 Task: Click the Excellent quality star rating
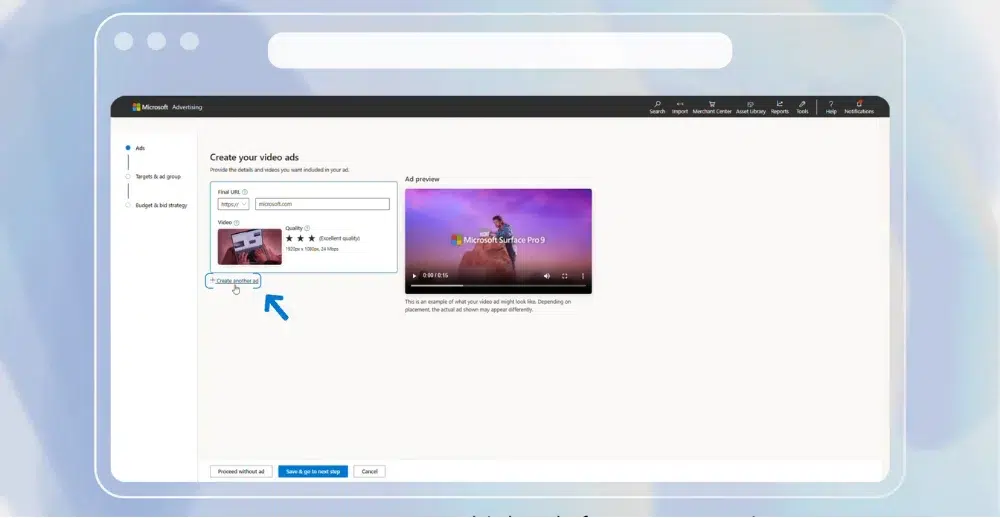tap(300, 238)
